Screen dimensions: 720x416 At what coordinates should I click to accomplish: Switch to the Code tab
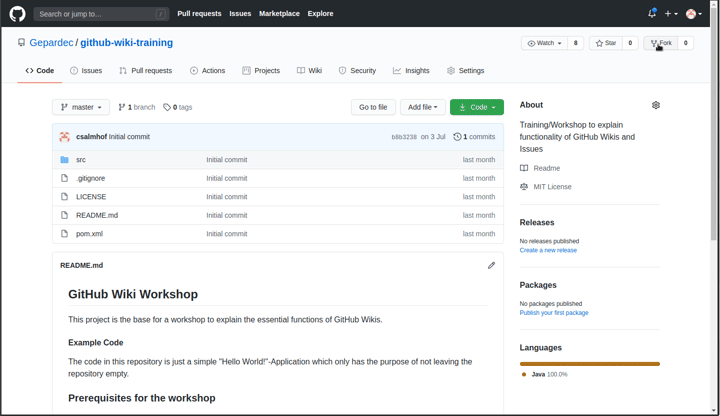pos(39,71)
